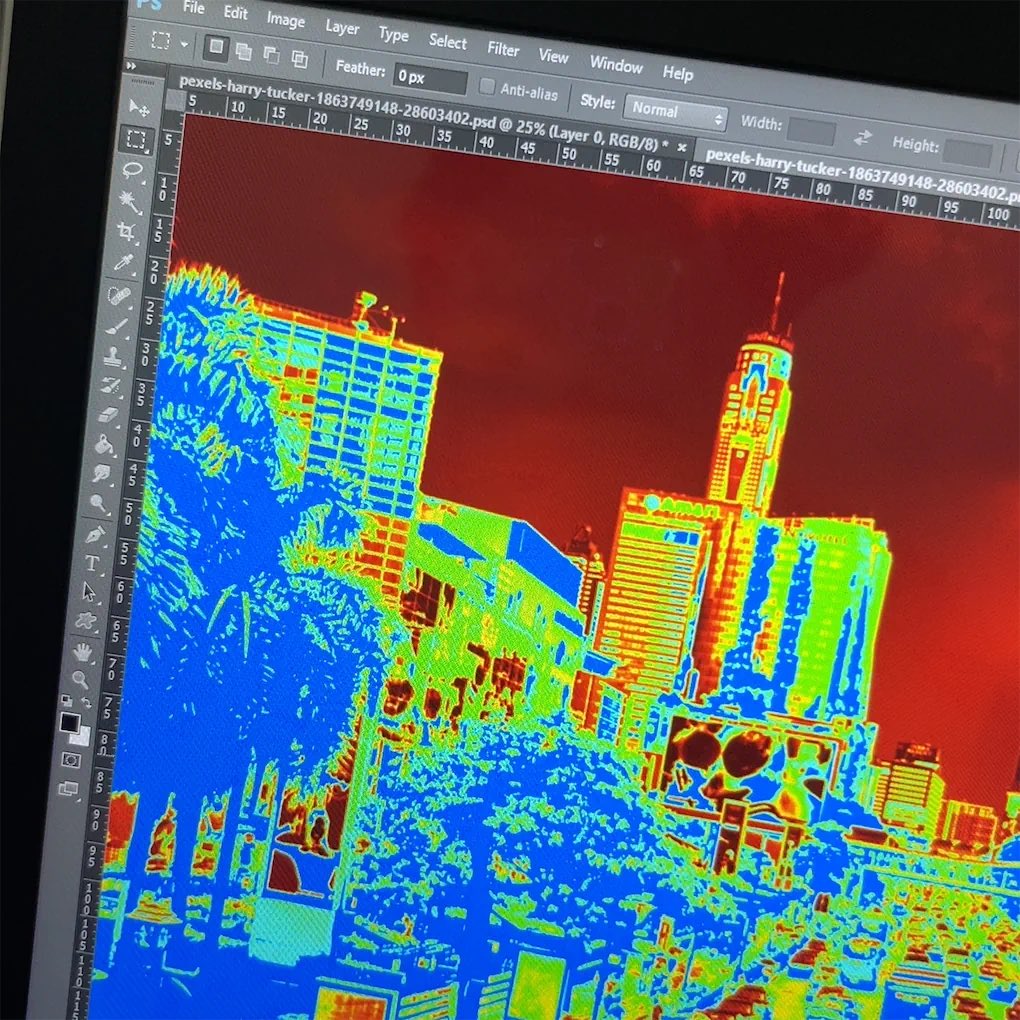
Task: Click the Height field in options bar
Action: (x=967, y=154)
